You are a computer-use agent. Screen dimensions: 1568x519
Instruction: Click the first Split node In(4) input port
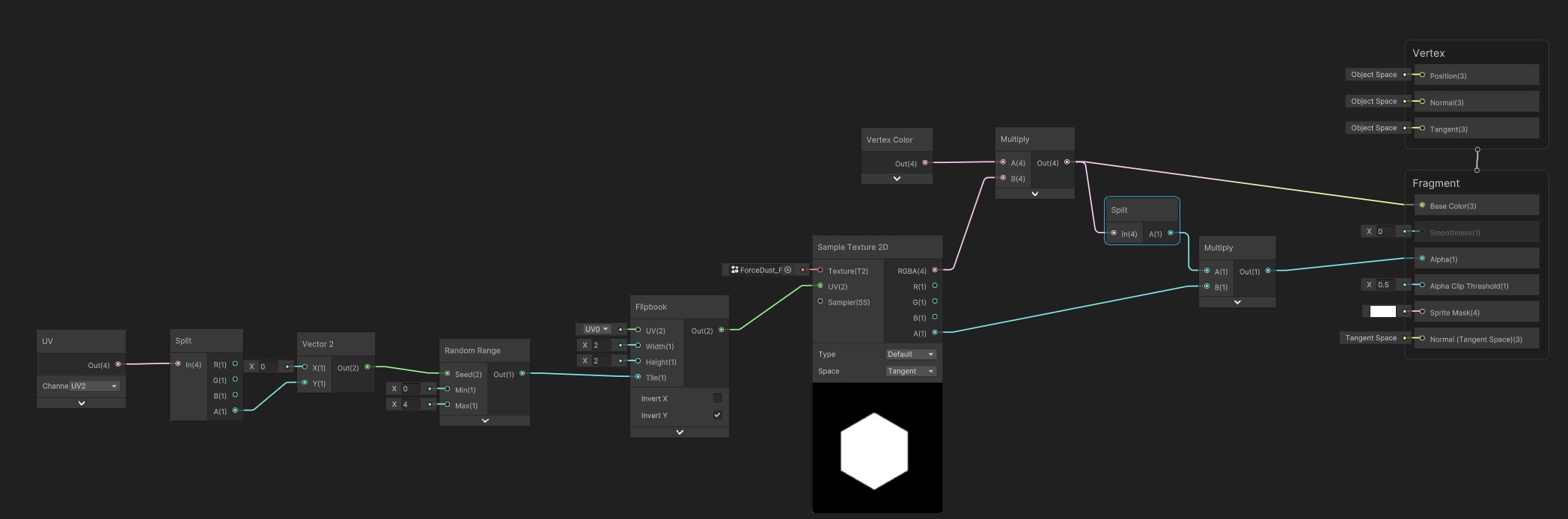tap(177, 363)
